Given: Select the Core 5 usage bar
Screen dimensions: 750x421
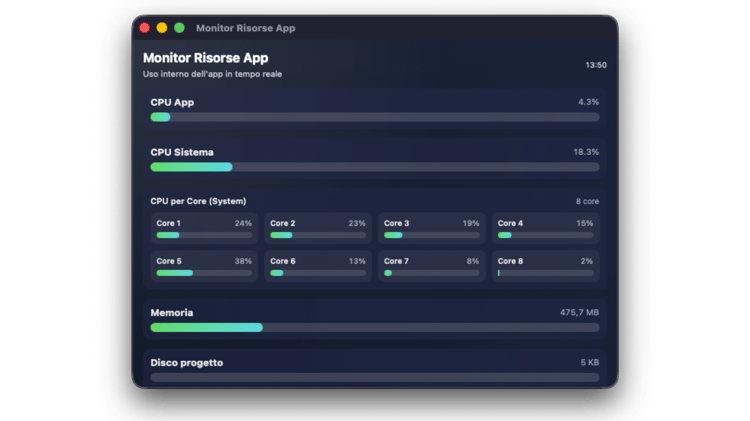Looking at the screenshot, I should [x=204, y=273].
